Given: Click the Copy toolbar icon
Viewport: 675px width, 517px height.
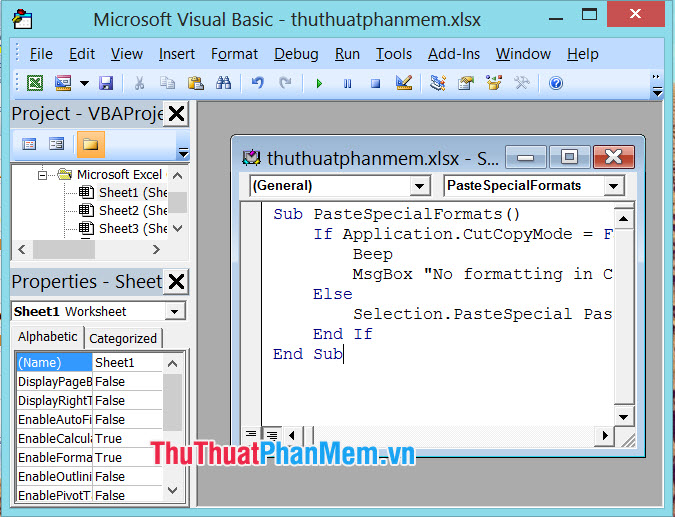Looking at the screenshot, I should pyautogui.click(x=167, y=83).
